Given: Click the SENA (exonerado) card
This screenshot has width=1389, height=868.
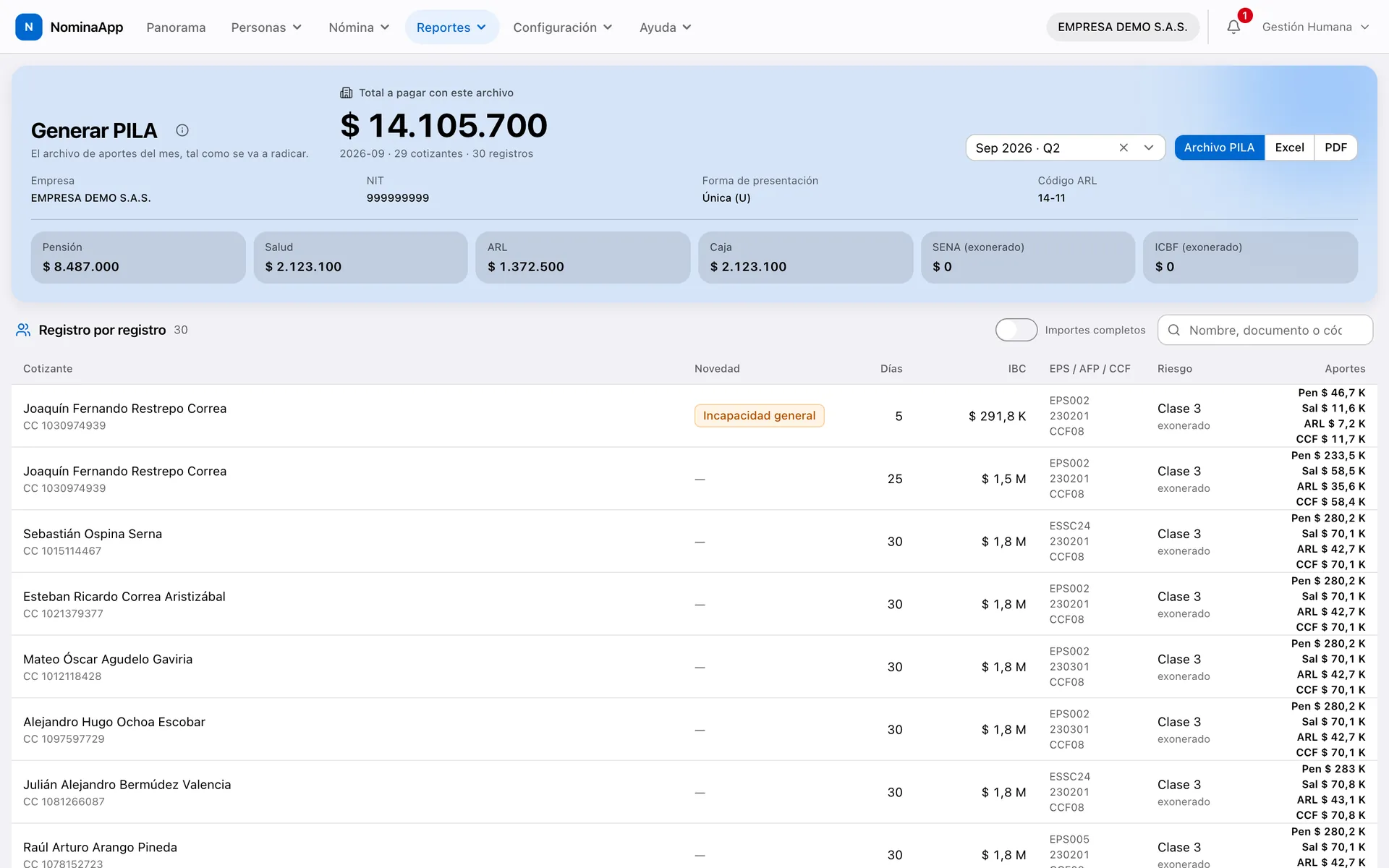Looking at the screenshot, I should point(1028,258).
